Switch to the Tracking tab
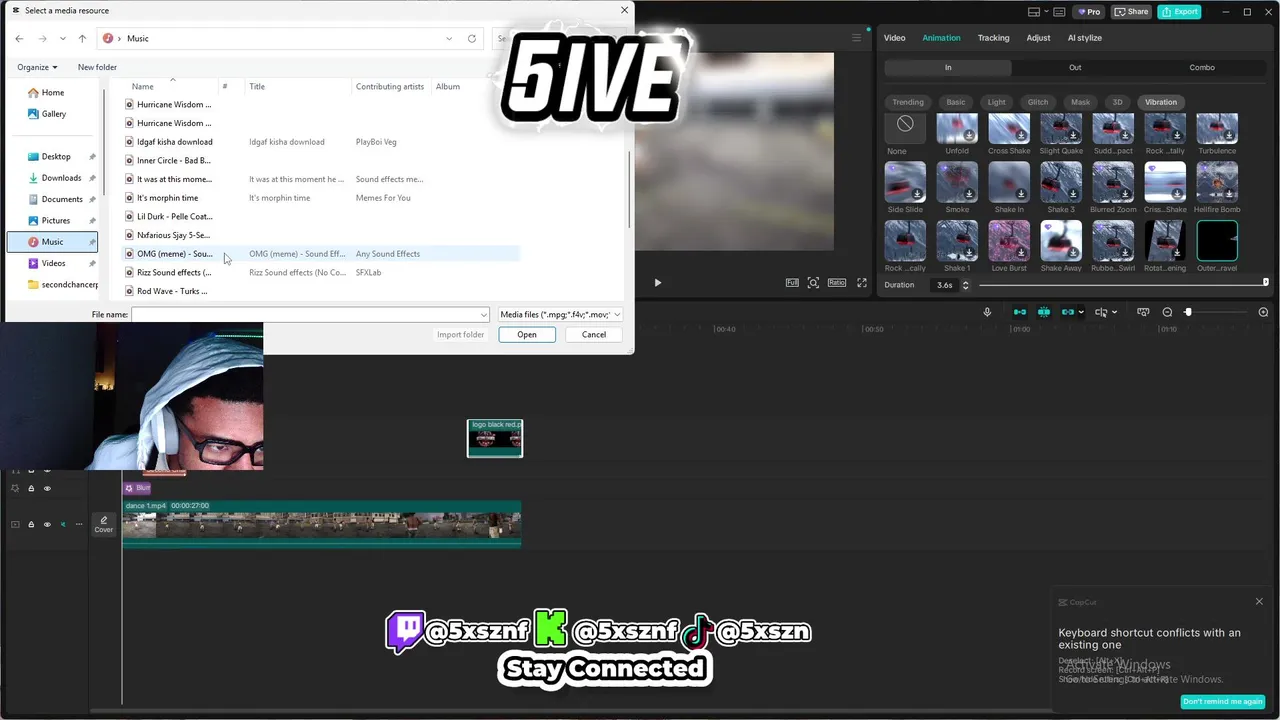 (993, 38)
